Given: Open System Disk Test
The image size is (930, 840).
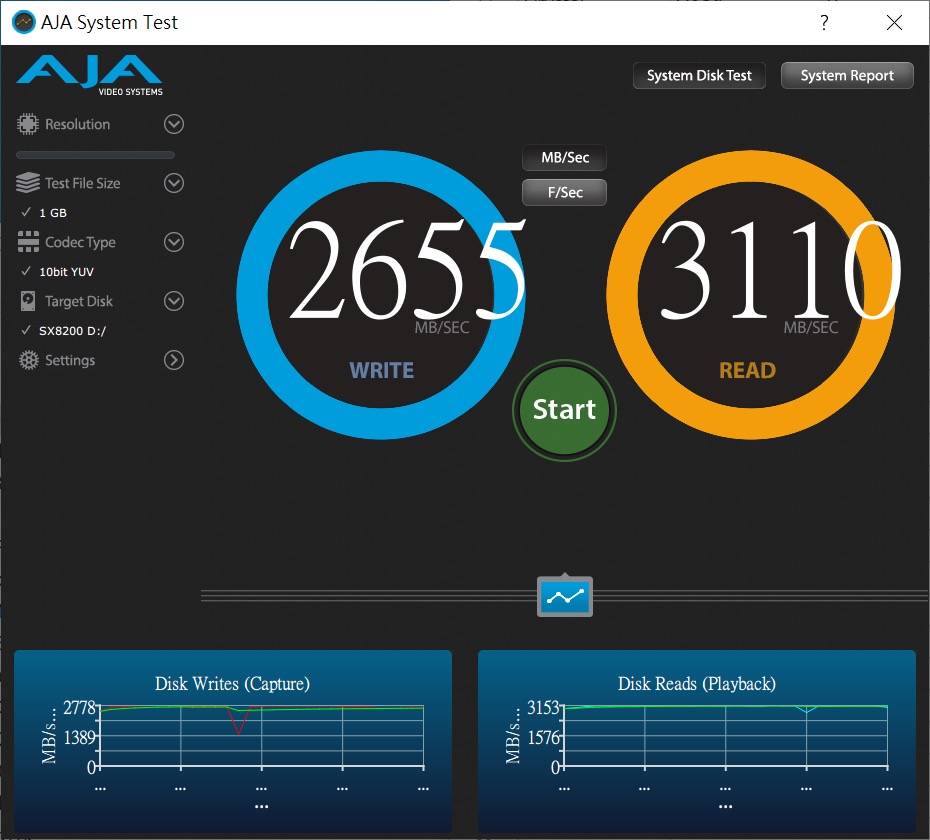Looking at the screenshot, I should point(699,75).
